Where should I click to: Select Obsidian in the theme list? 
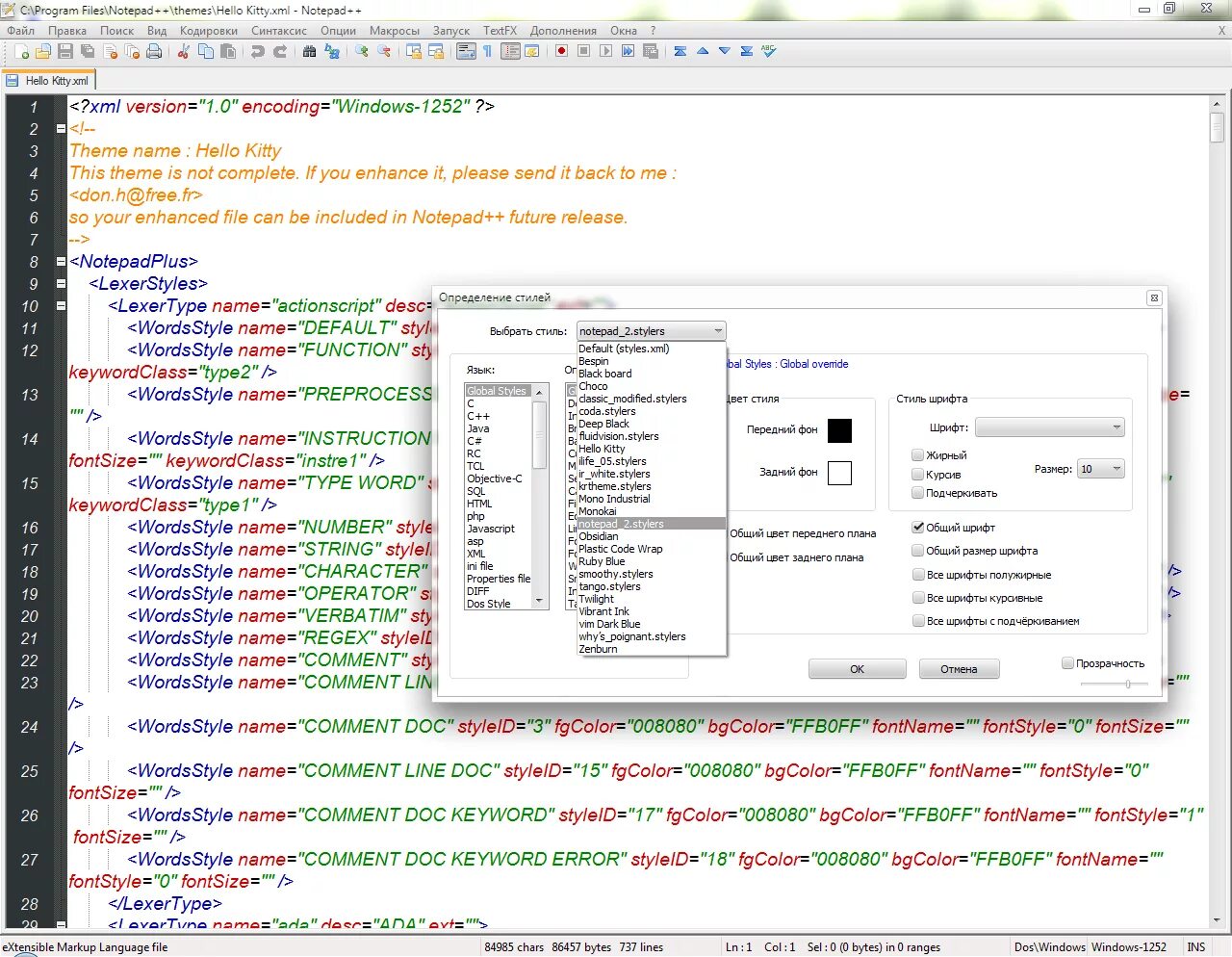pos(651,536)
